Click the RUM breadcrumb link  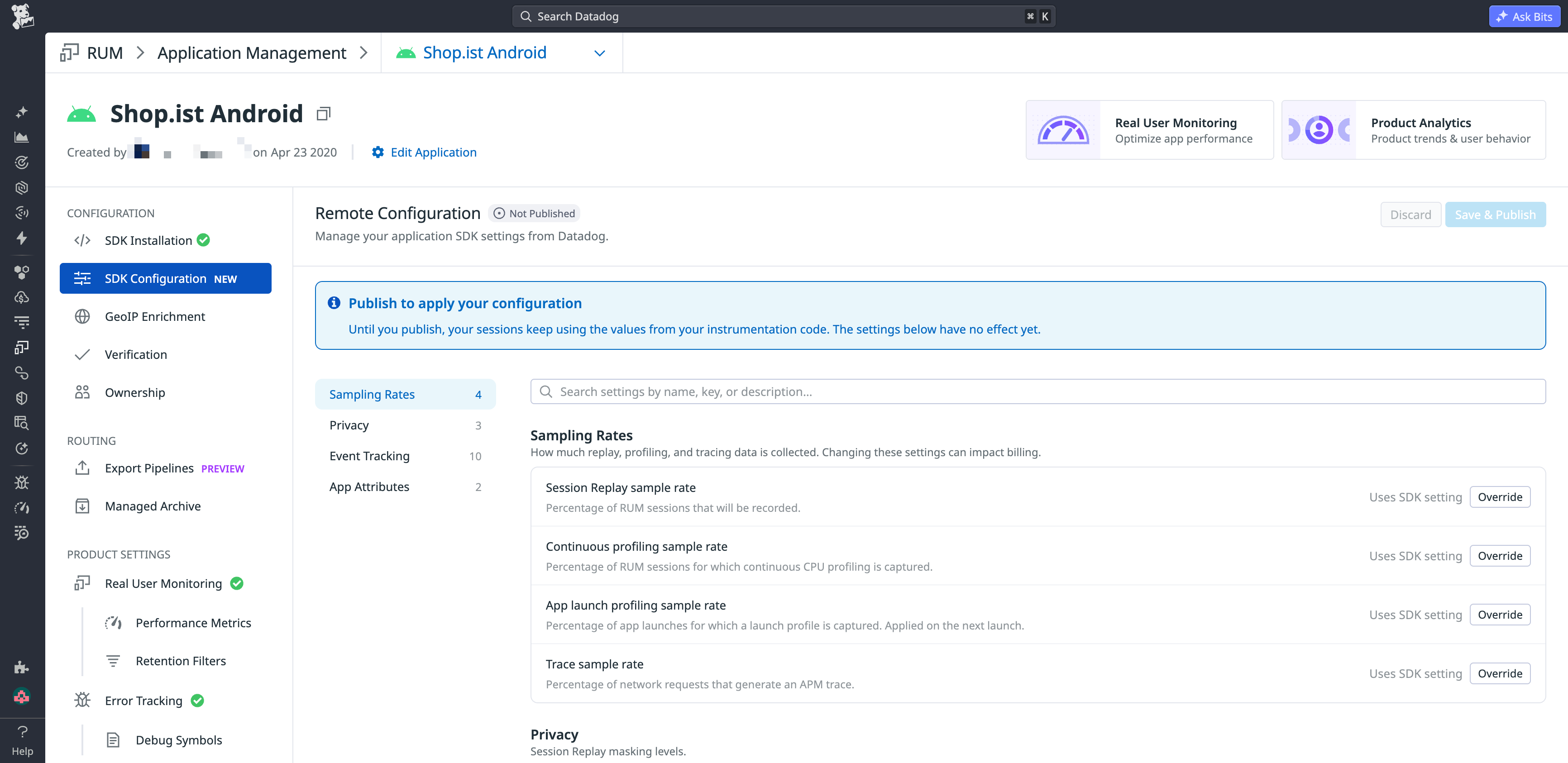click(x=105, y=53)
